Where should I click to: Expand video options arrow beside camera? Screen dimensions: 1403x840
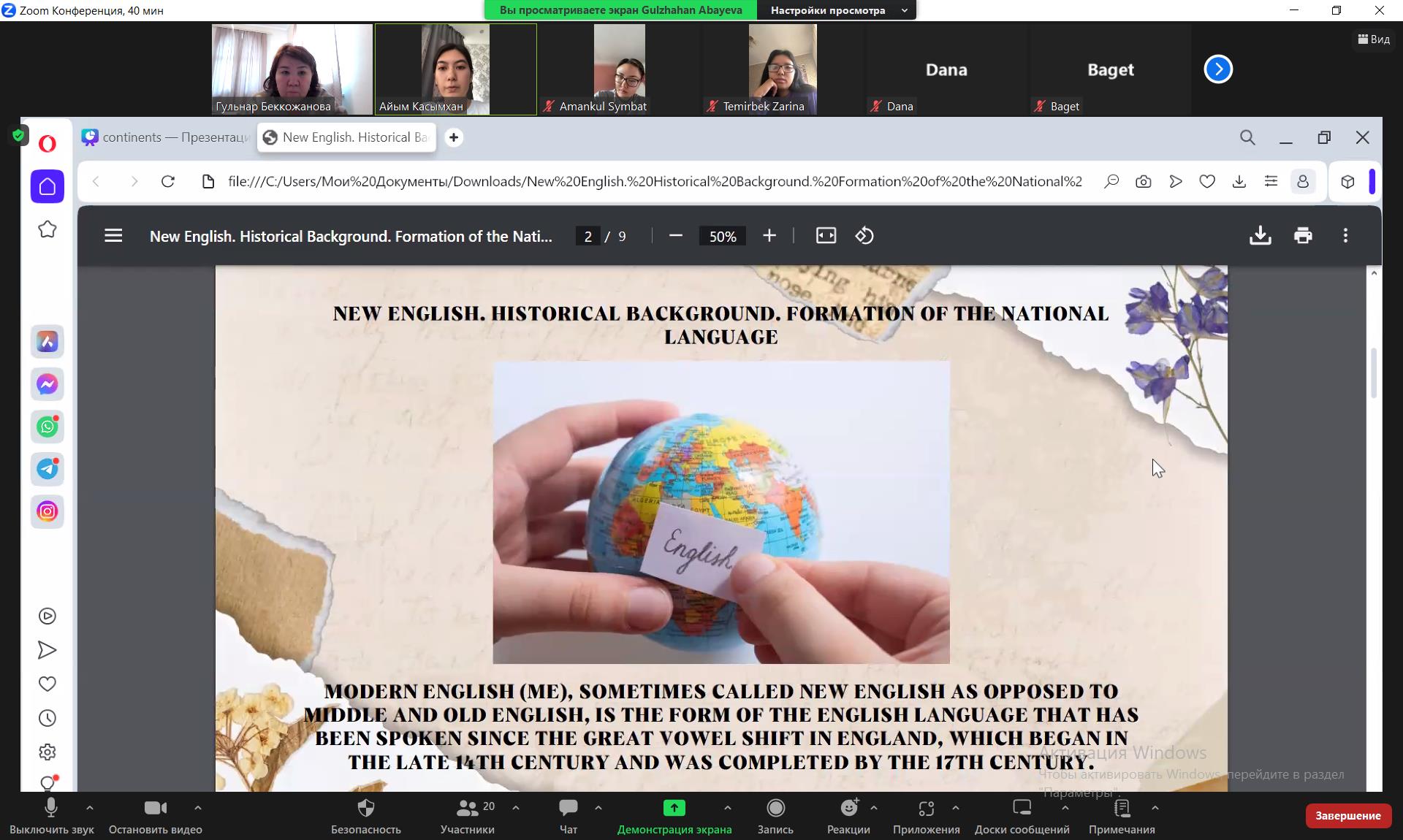(x=197, y=808)
